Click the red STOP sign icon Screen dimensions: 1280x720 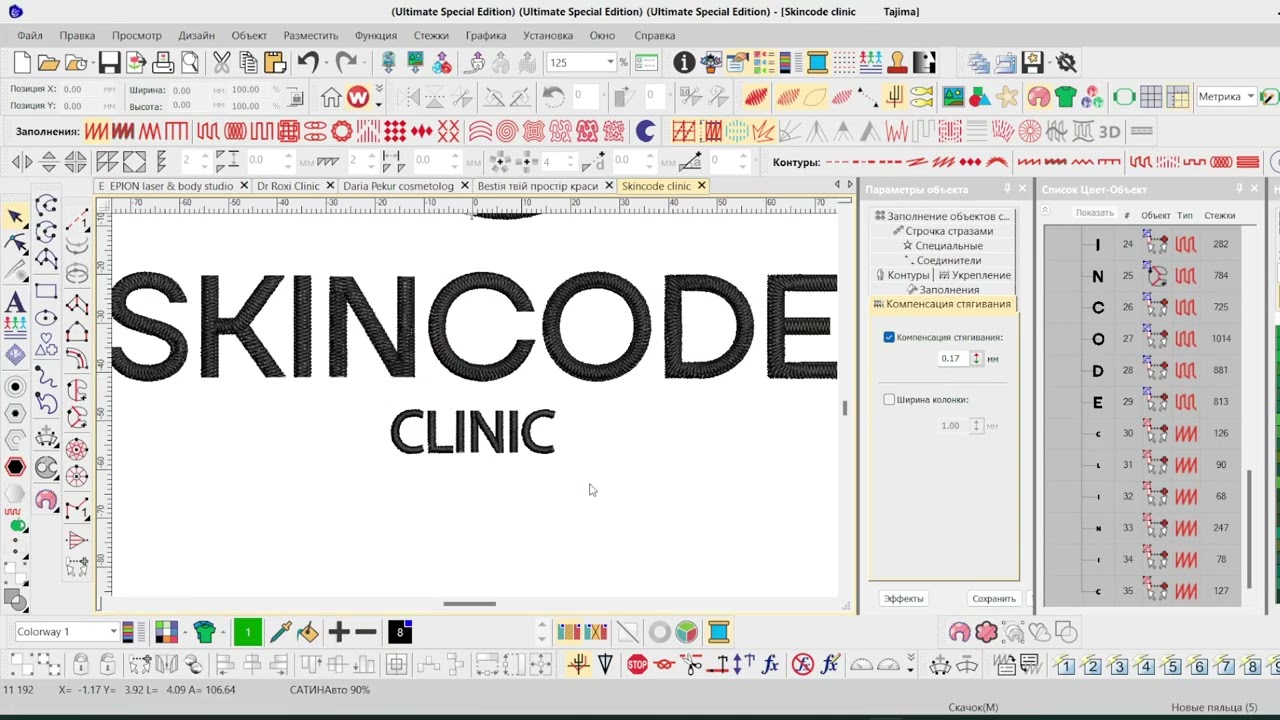(637, 664)
